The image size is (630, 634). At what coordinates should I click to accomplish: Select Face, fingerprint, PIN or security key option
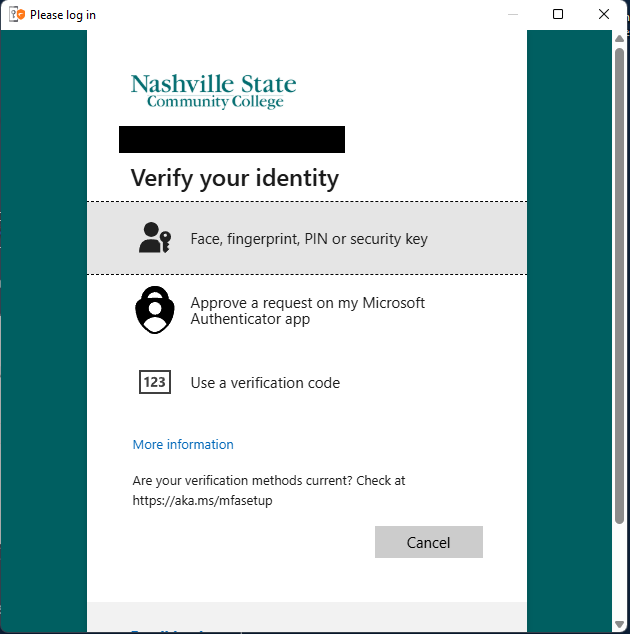(x=309, y=239)
